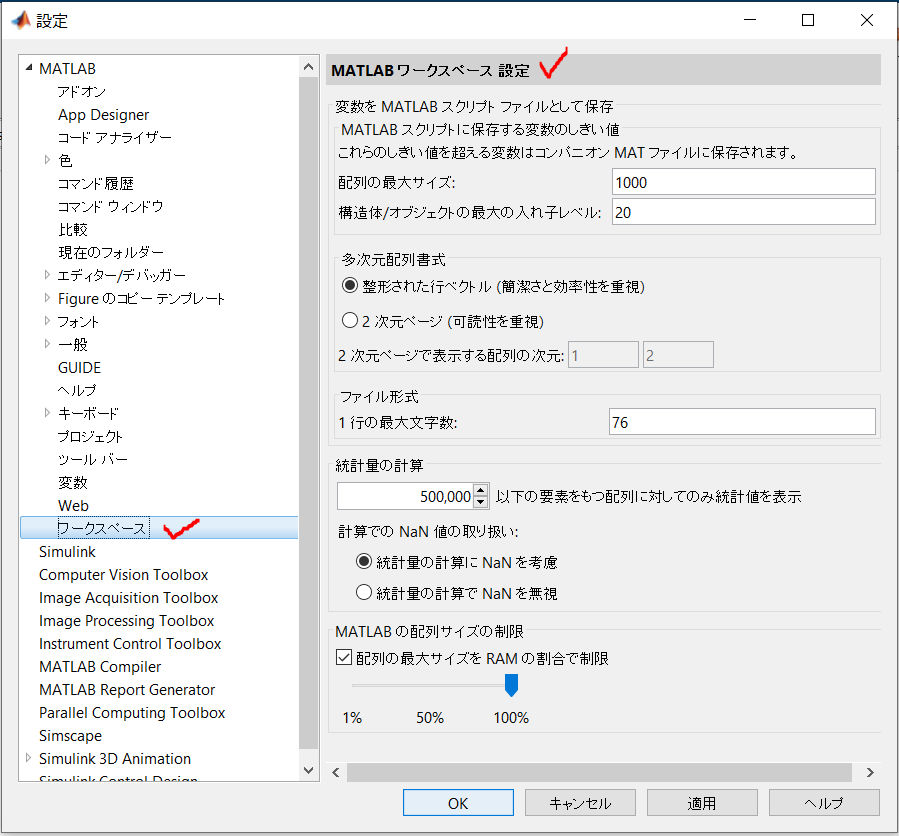The width and height of the screenshot is (899, 836).
Task: Collapse the MATLAB tree node
Action: coord(29,68)
